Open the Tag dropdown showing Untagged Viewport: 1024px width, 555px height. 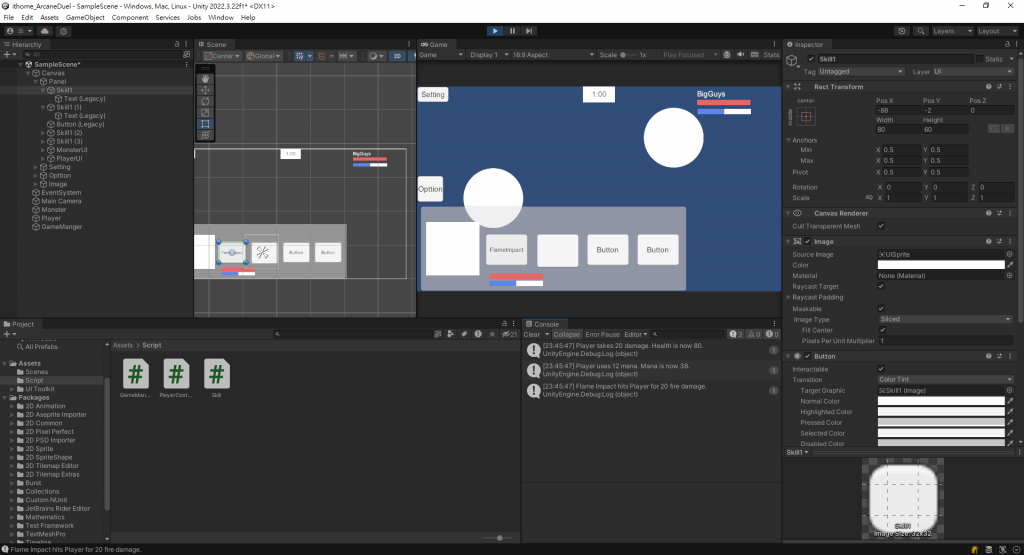860,71
